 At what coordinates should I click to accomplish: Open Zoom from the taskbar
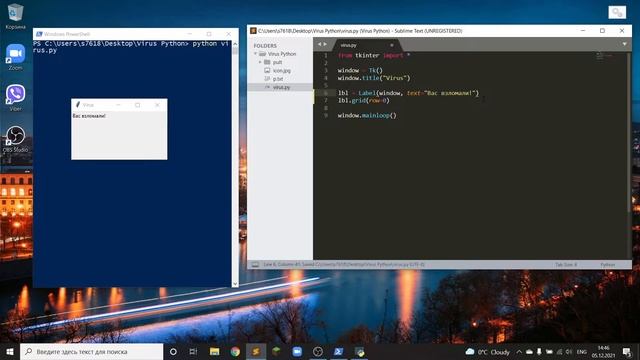pos(297,351)
